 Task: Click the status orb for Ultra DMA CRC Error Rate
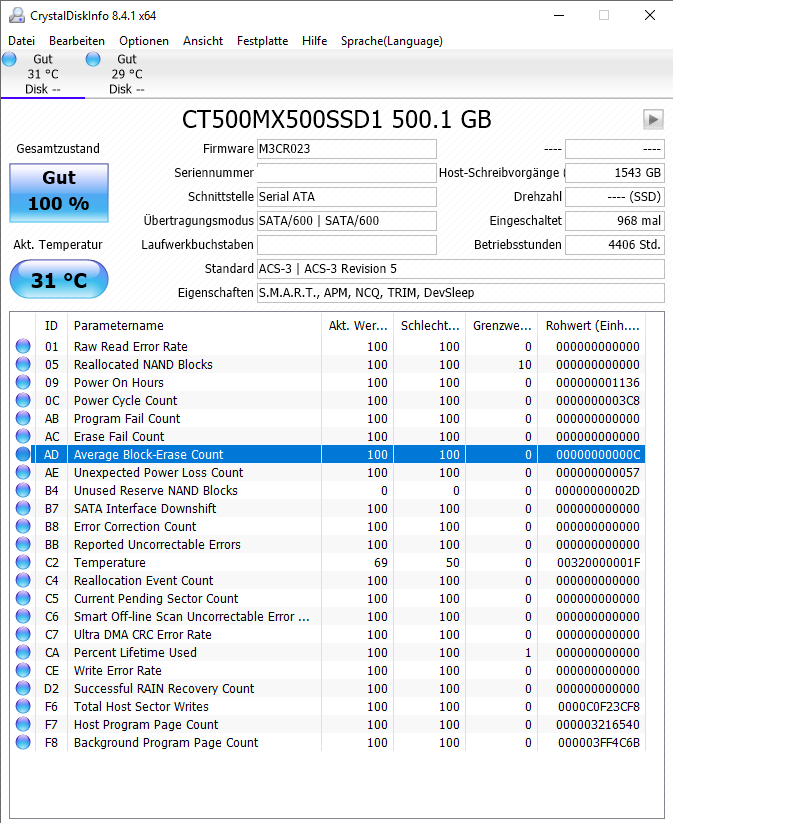click(x=23, y=634)
